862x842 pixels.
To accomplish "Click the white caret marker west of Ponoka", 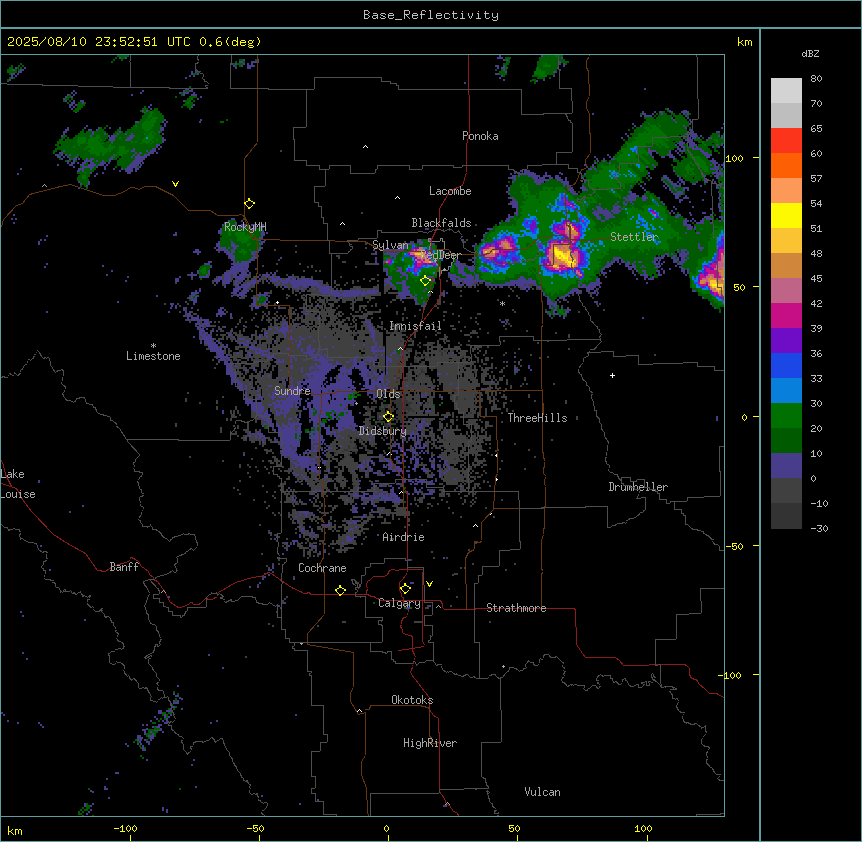I will point(365,147).
